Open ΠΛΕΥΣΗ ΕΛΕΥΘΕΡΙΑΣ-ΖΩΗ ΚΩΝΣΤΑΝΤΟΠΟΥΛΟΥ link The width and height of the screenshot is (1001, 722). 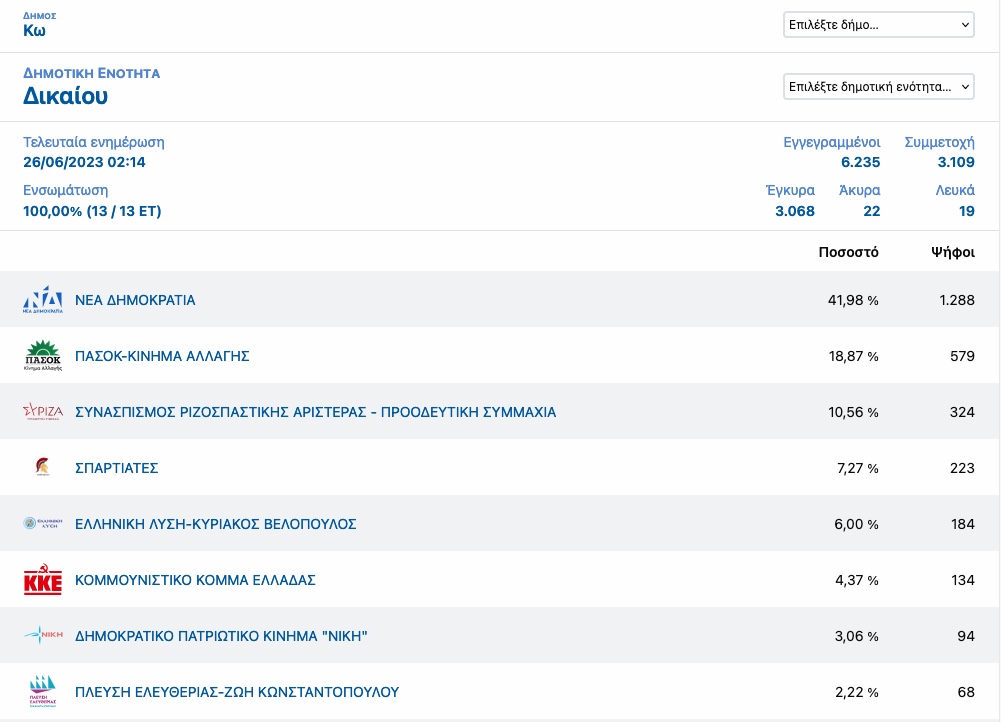click(237, 692)
